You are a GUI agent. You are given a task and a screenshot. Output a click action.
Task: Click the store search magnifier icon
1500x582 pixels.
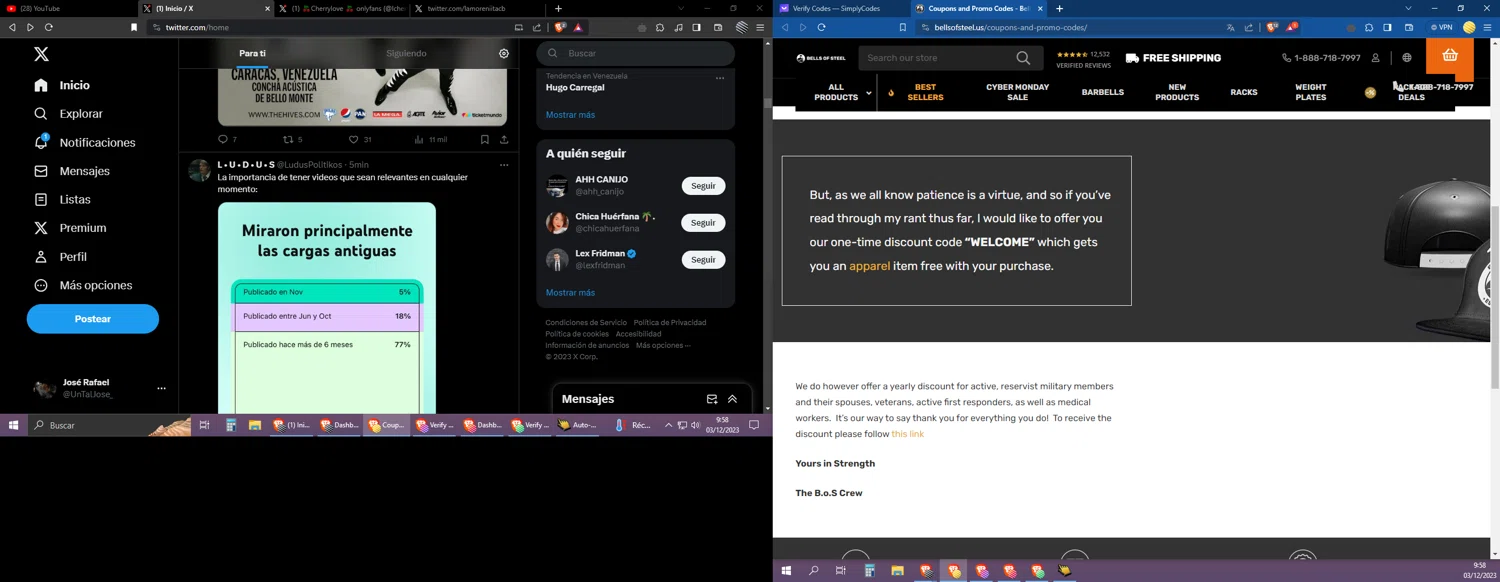[1023, 58]
